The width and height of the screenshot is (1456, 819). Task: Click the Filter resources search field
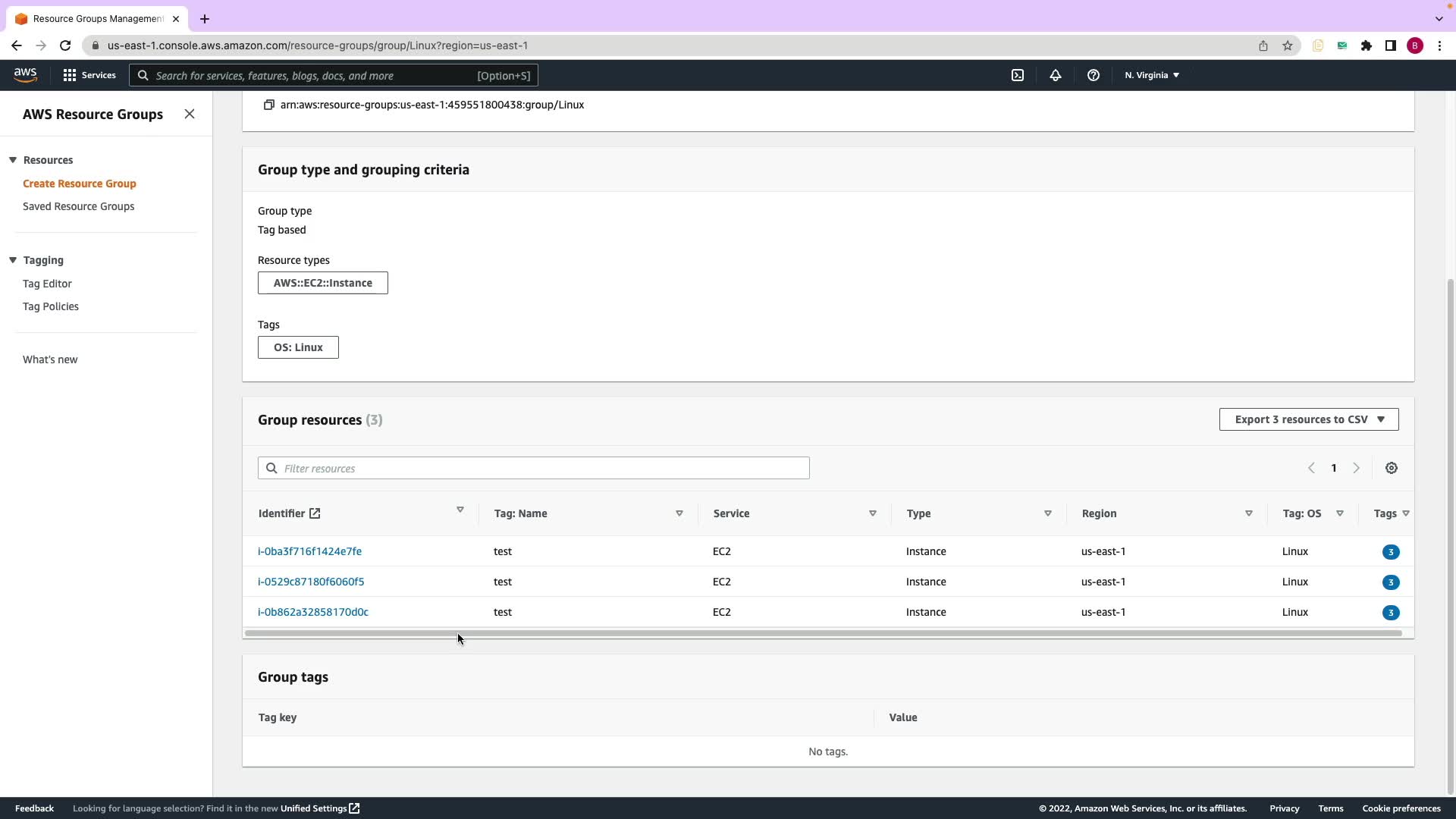tap(534, 468)
